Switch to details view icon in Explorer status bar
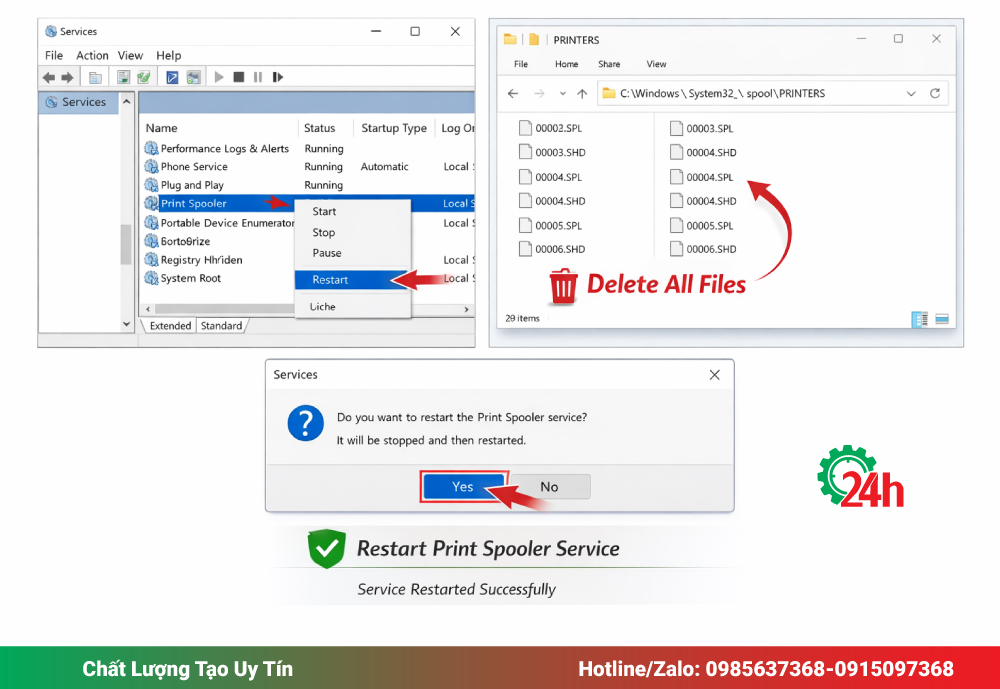The width and height of the screenshot is (1000, 689). 919,319
